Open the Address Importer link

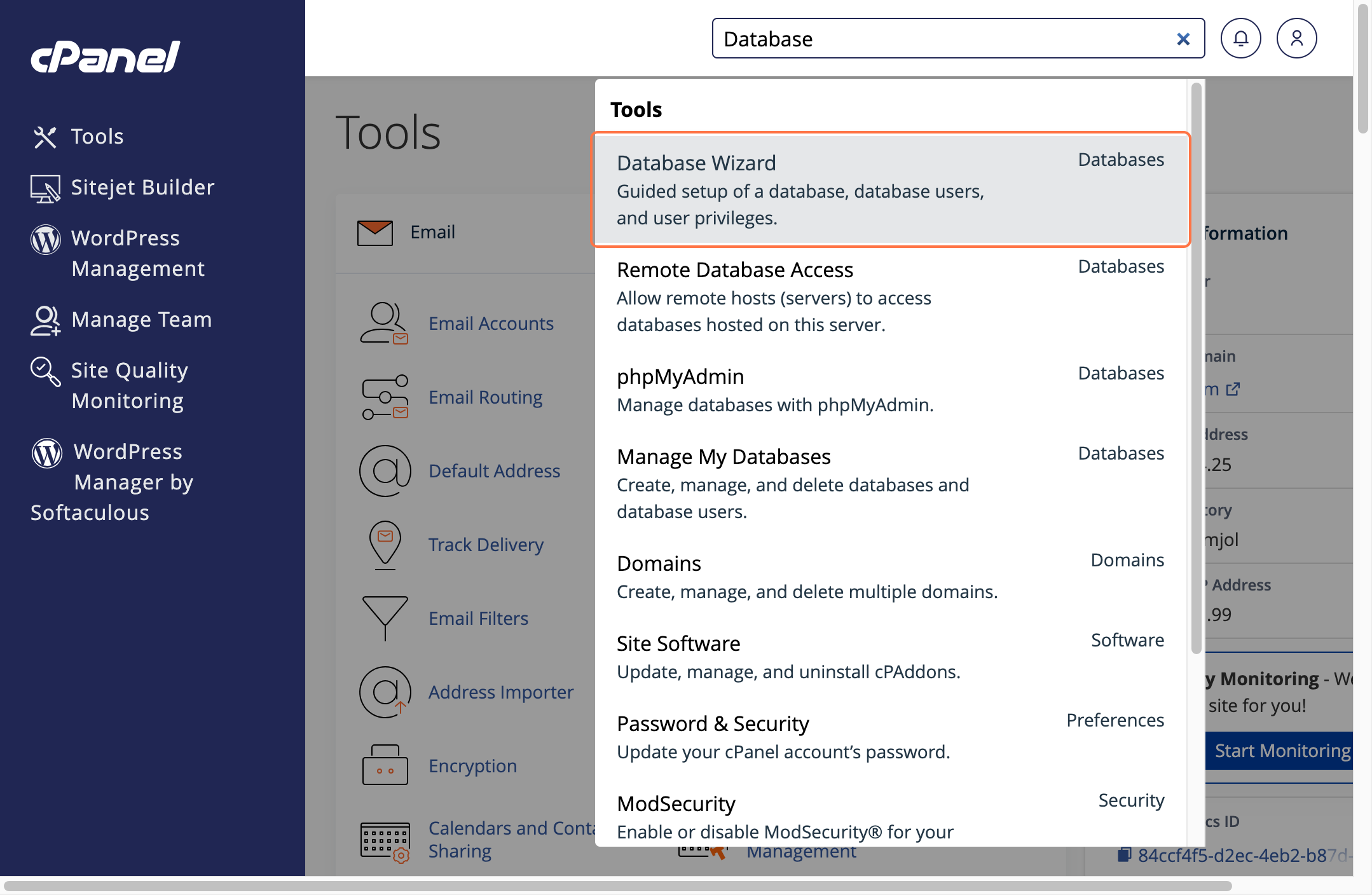coord(501,692)
